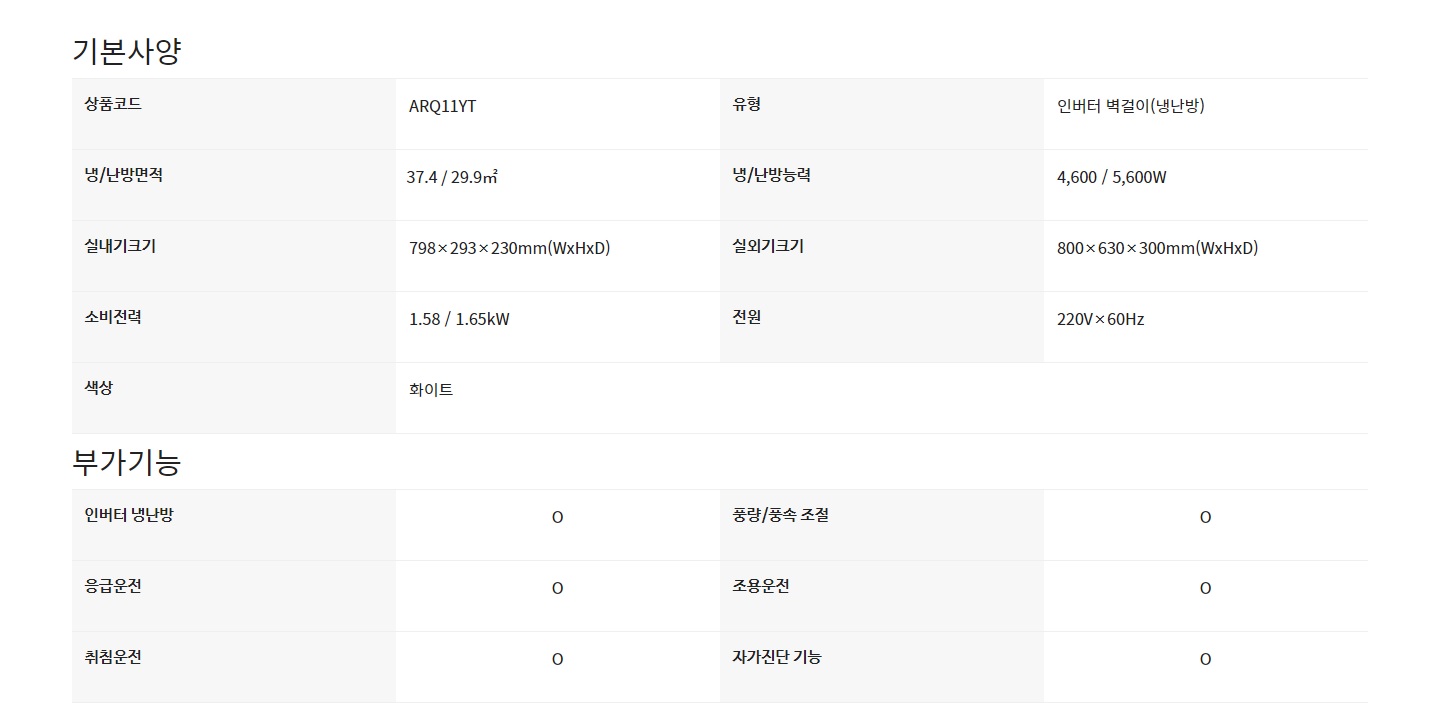Screen dimensions: 1440x703
Task: Select the 4,600 / 5,600W value
Action: [1111, 177]
